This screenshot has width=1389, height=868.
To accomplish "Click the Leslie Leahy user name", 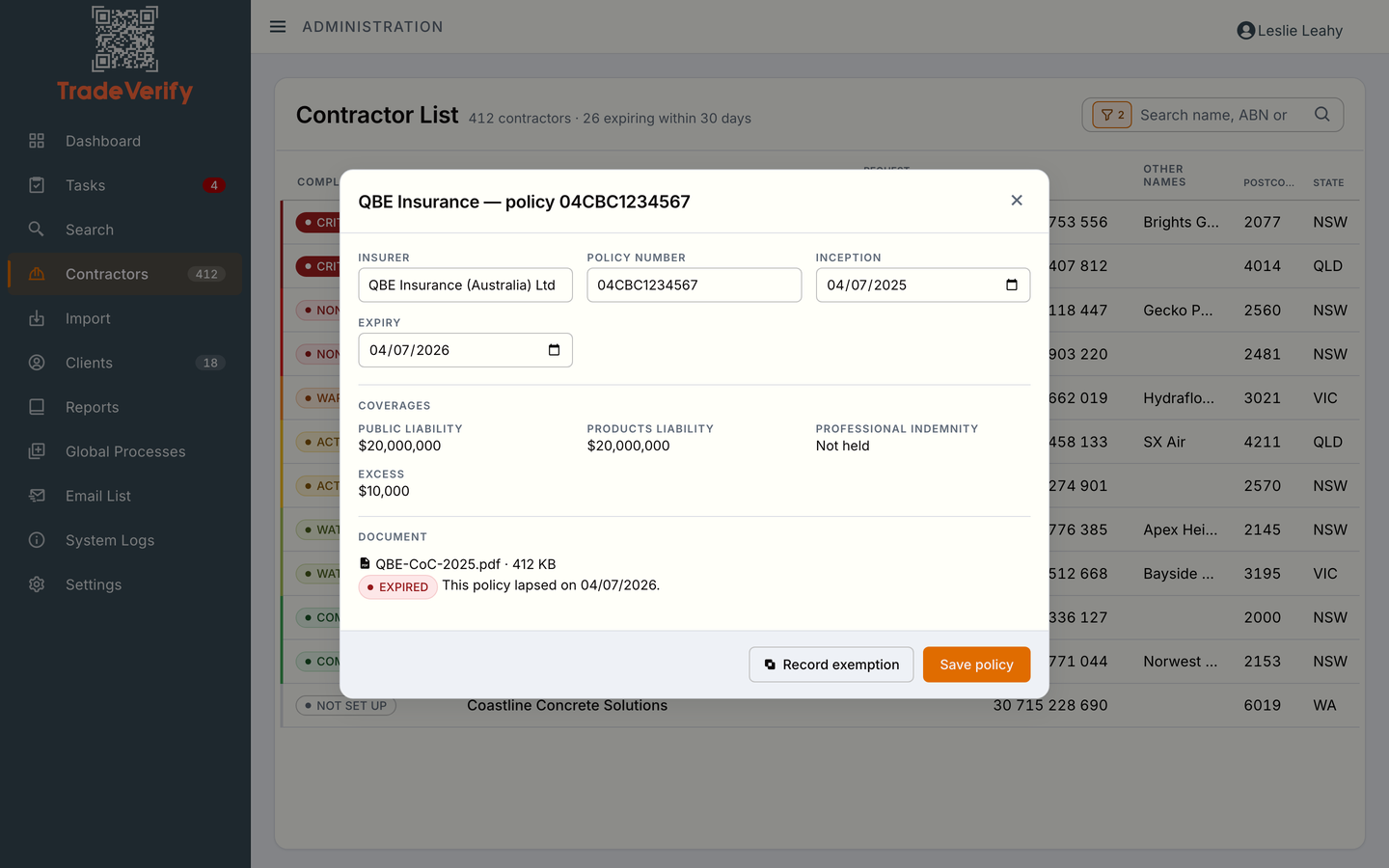I will [1300, 31].
